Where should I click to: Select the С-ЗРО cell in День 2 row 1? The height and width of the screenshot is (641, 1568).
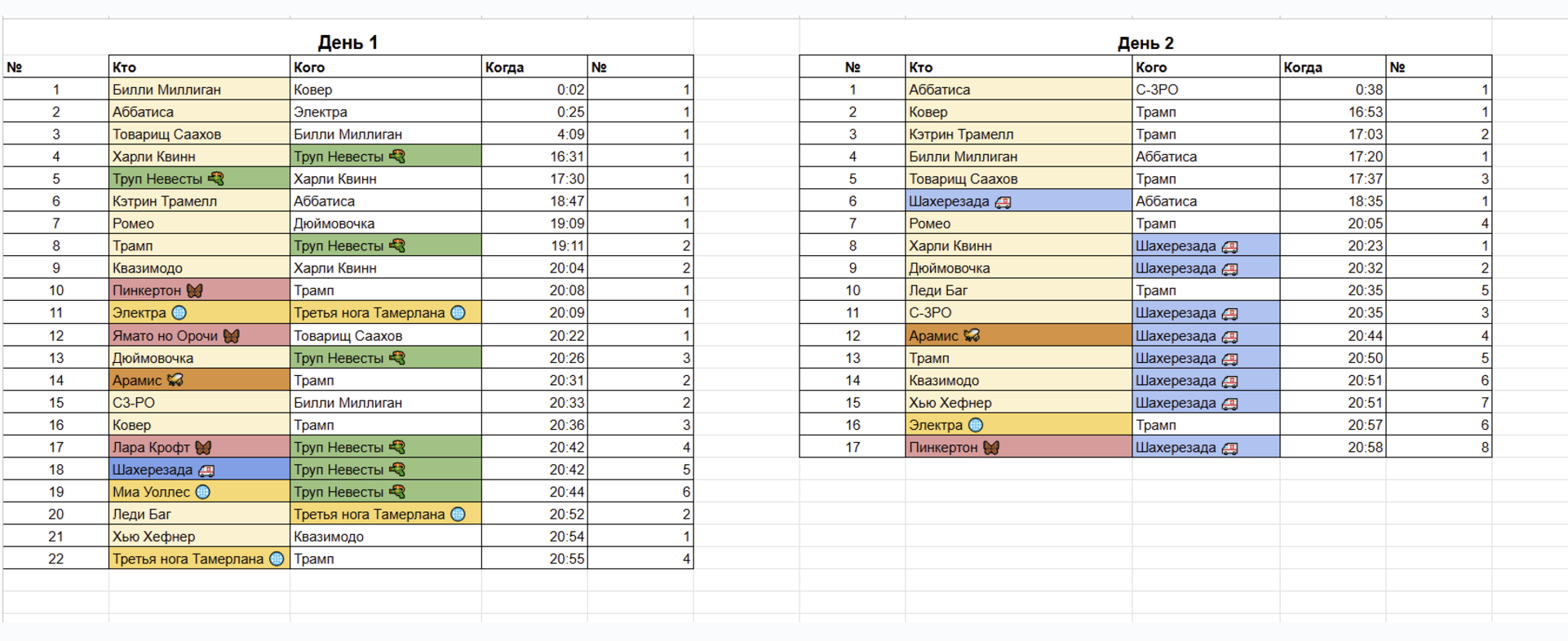pos(1206,89)
